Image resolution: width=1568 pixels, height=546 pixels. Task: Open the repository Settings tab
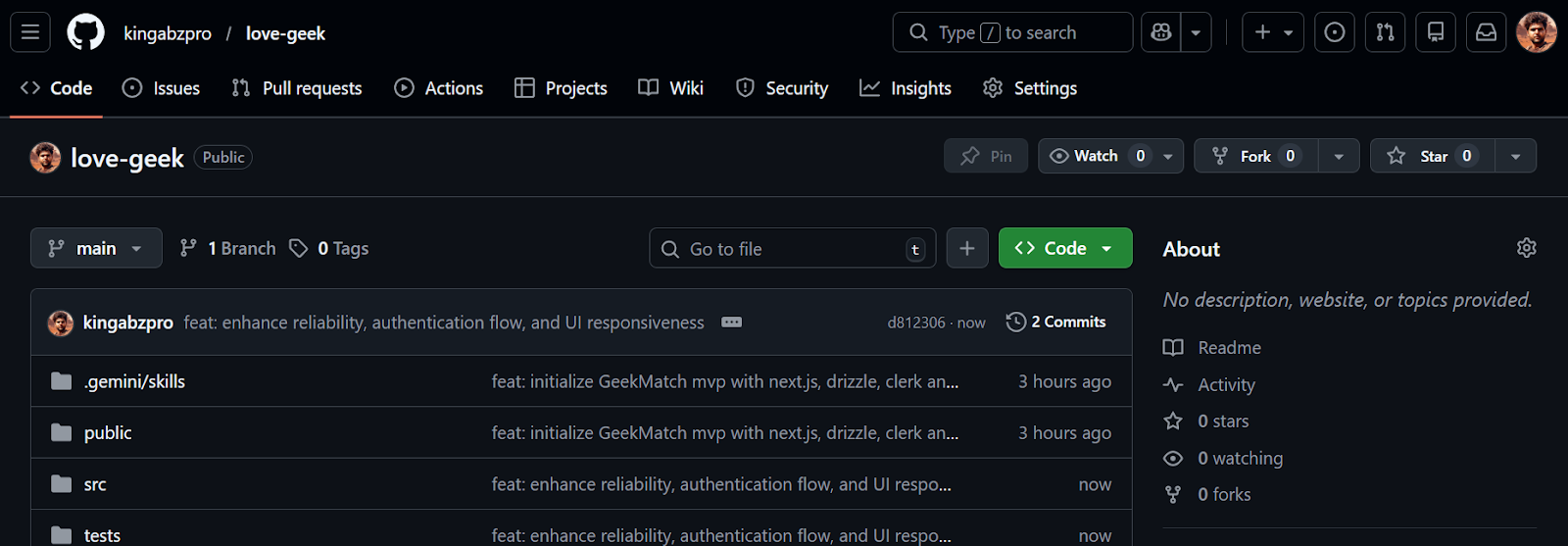tap(1030, 88)
